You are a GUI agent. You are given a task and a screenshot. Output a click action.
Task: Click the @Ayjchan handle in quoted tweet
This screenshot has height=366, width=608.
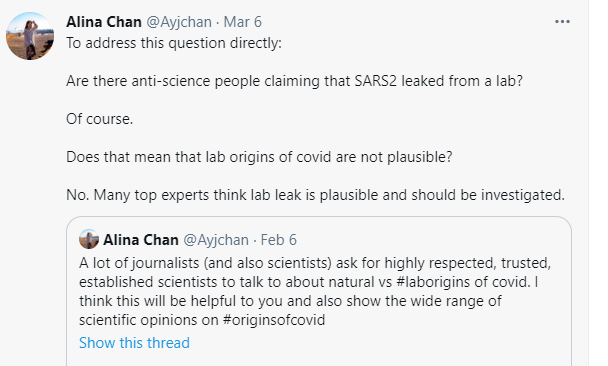(x=216, y=240)
